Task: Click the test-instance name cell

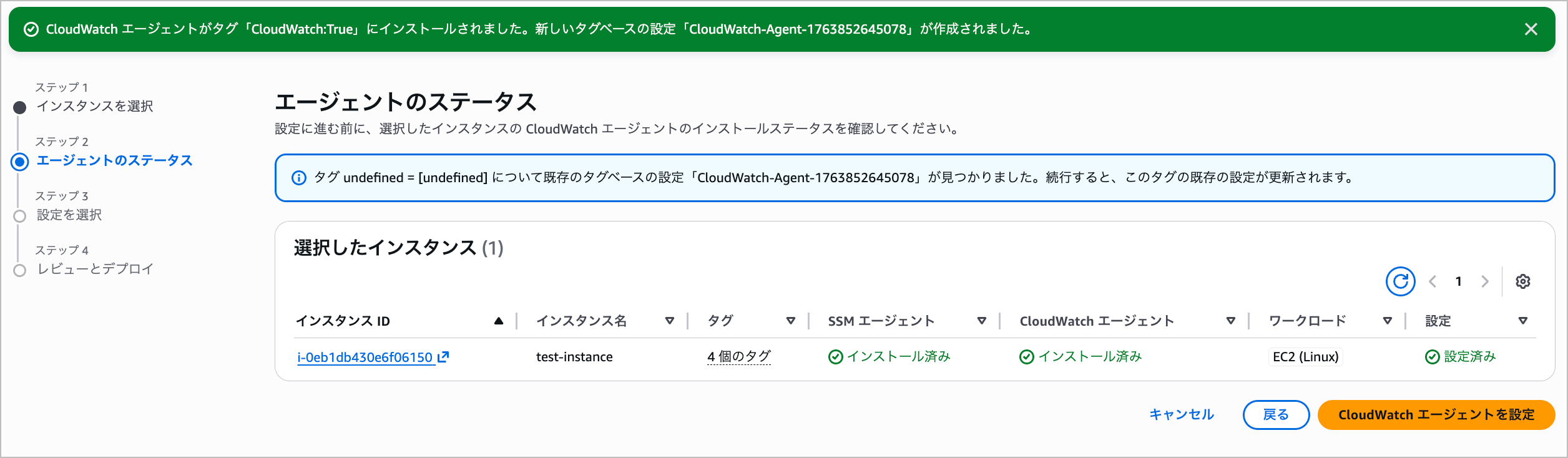Action: [574, 357]
